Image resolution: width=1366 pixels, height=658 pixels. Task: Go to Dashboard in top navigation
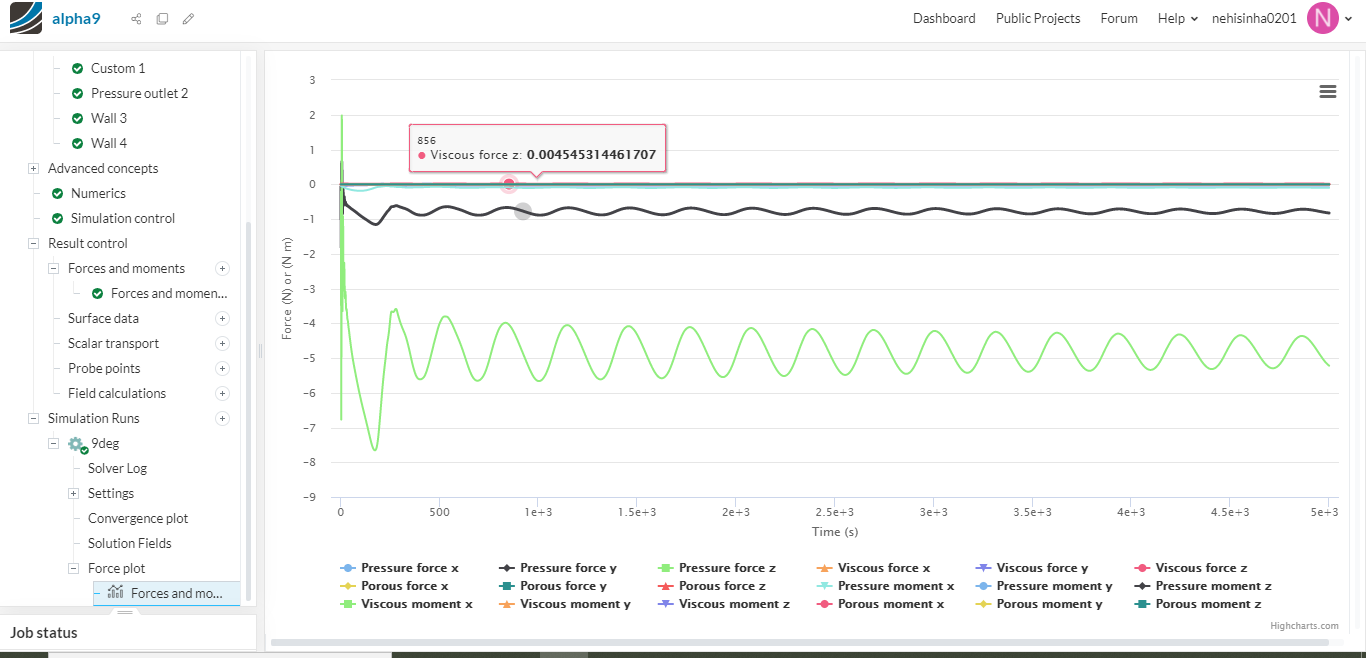[x=943, y=18]
